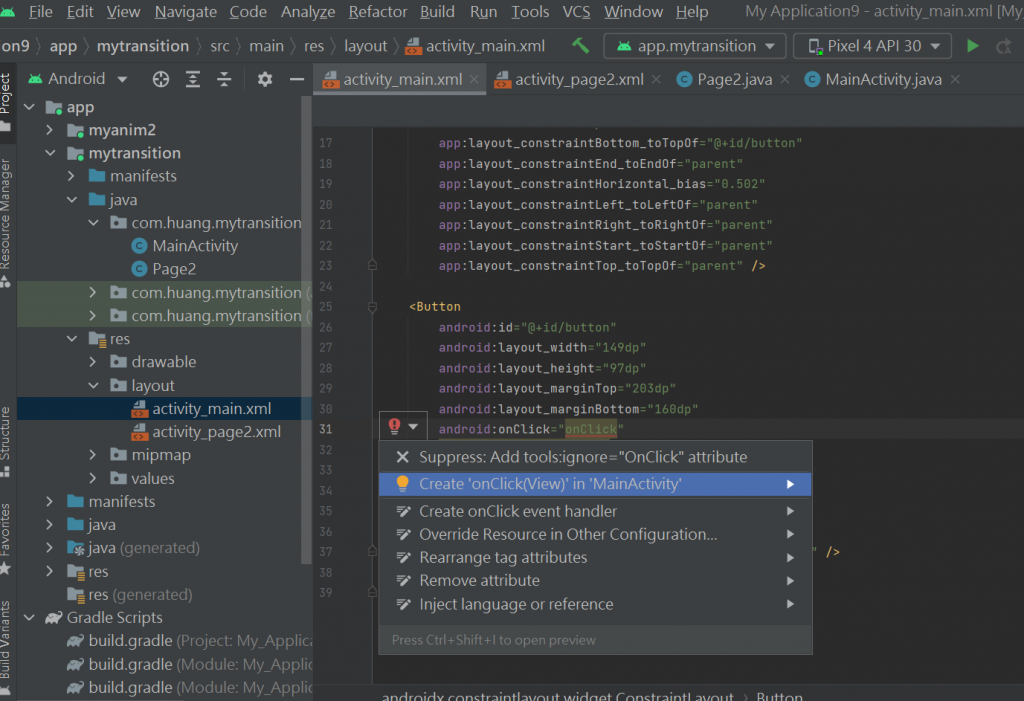Viewport: 1024px width, 701px height.
Task: Choose Override Resource in Other Configuration
Action: tap(596, 534)
